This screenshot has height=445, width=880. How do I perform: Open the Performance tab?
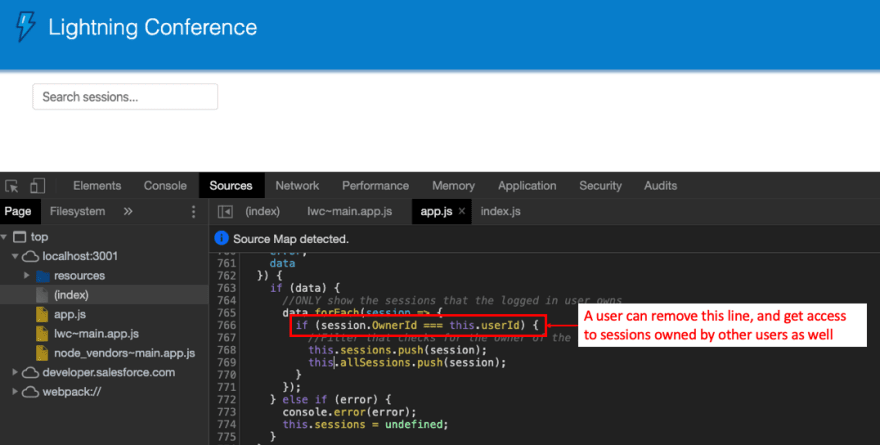(x=375, y=186)
